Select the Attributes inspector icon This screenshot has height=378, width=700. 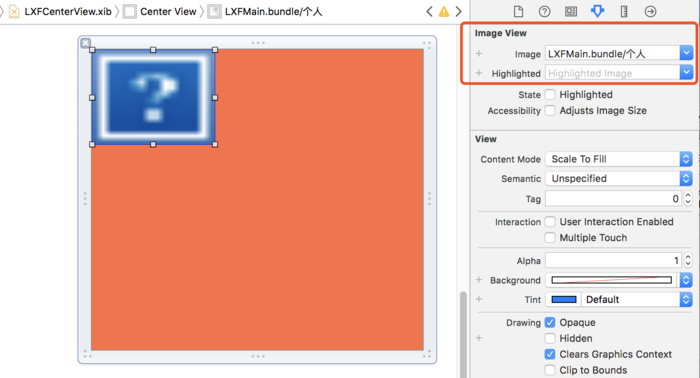(597, 11)
